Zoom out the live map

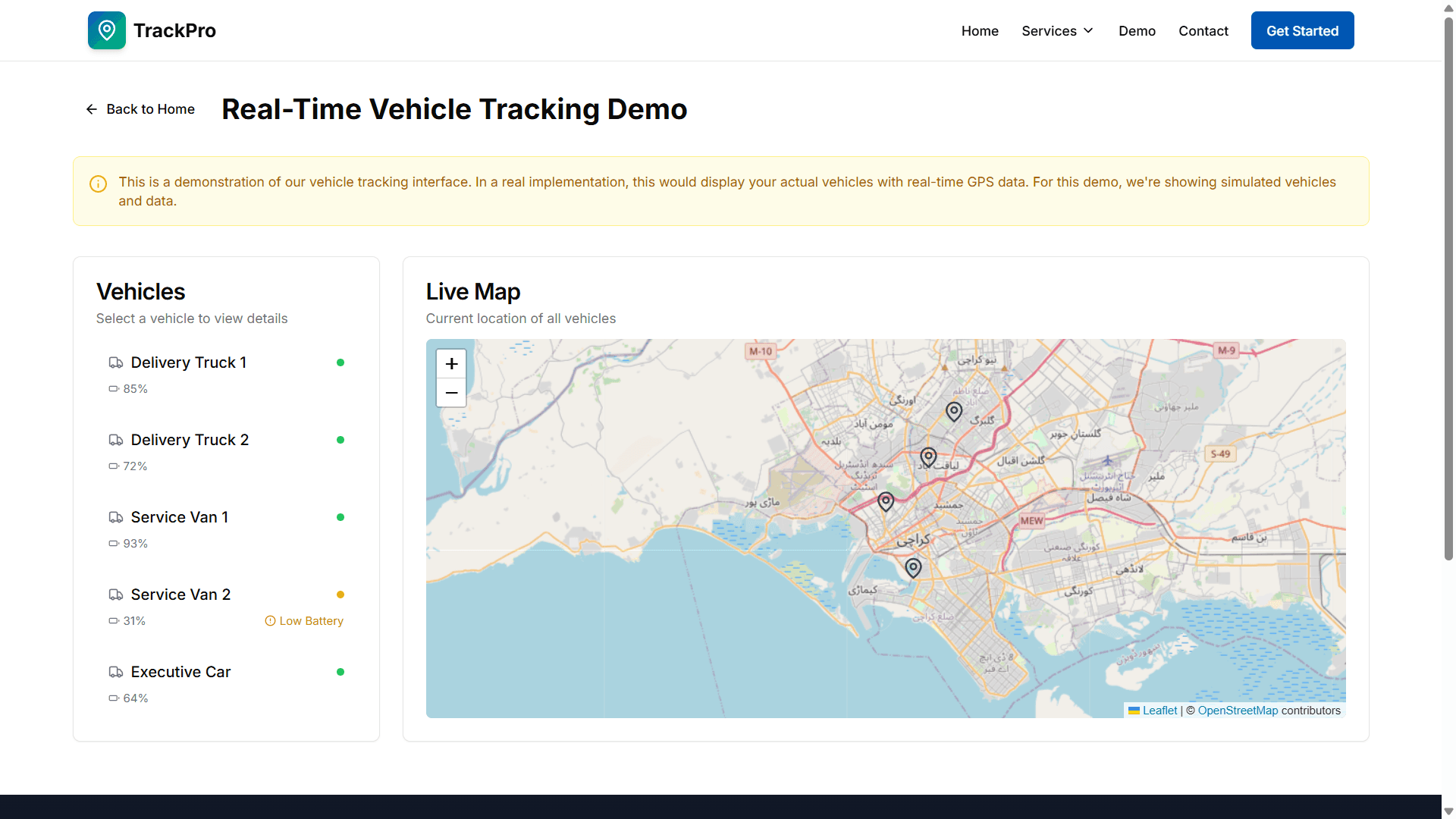click(x=451, y=393)
